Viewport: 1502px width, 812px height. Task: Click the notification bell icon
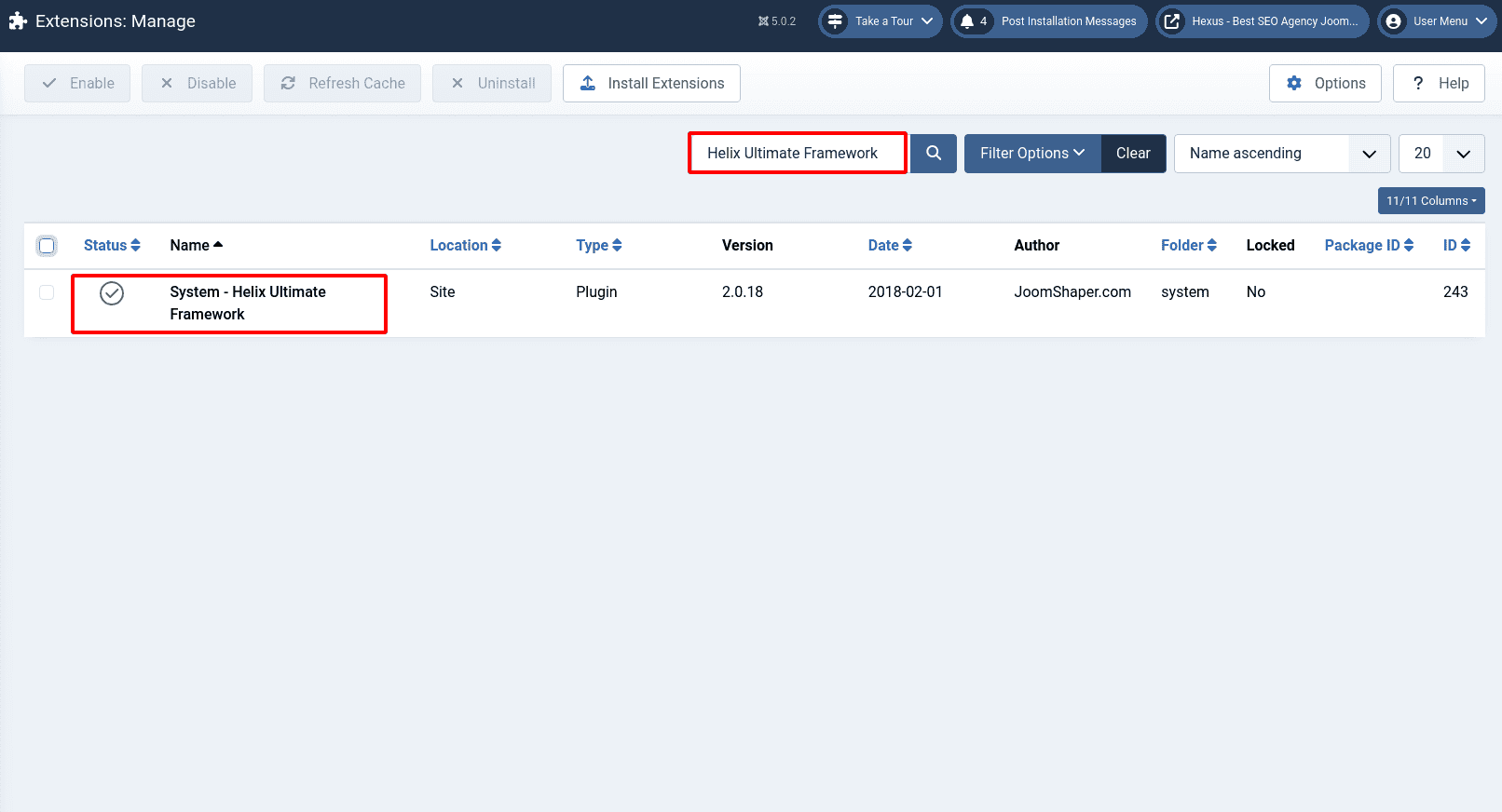pos(967,21)
